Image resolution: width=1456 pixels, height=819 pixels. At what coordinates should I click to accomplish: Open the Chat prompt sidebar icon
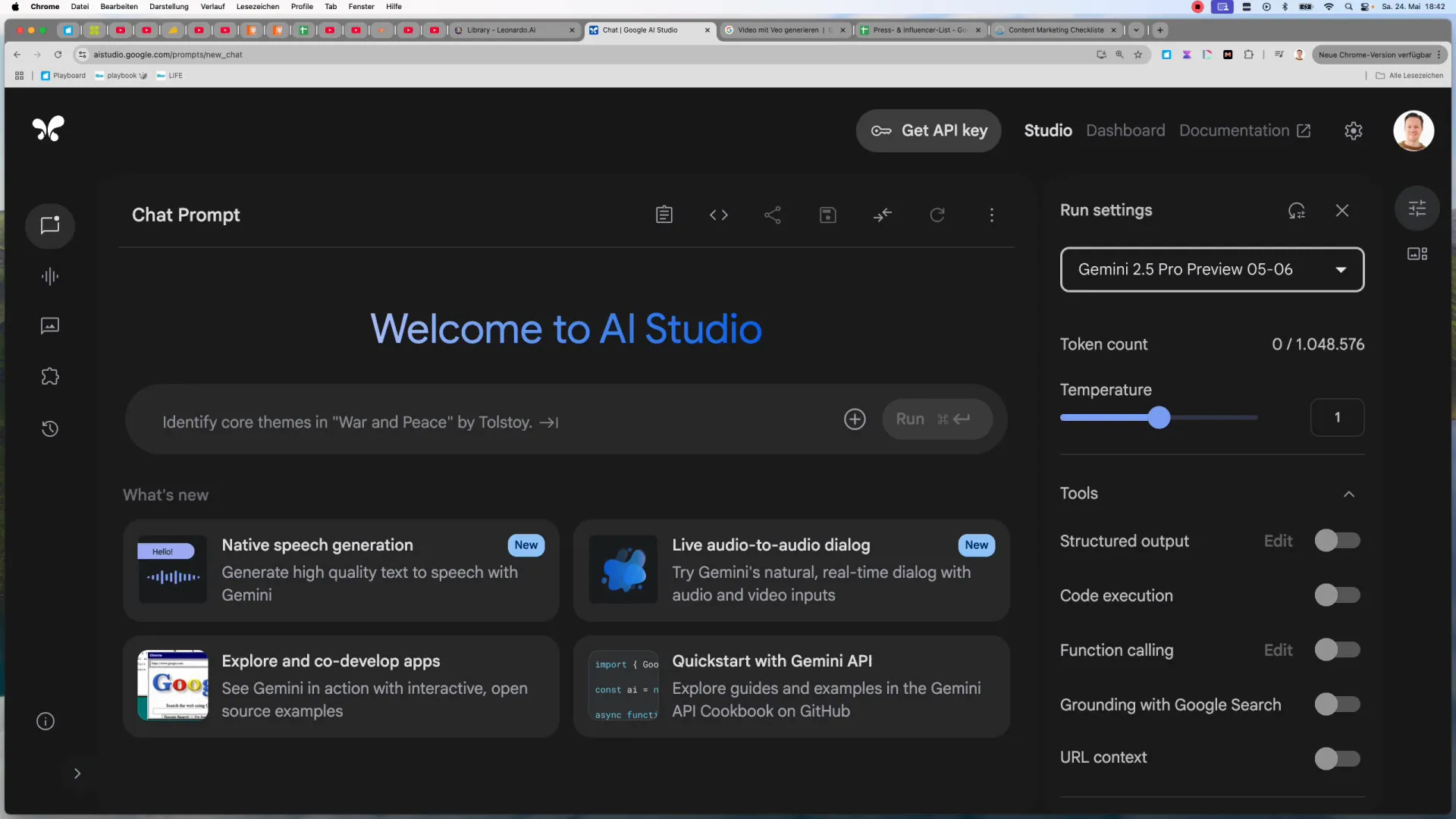click(x=50, y=225)
